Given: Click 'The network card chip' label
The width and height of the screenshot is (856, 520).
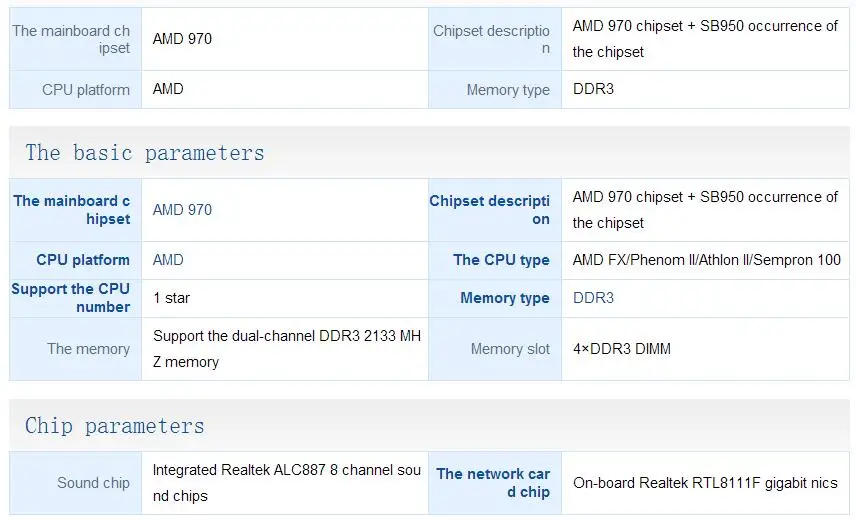Looking at the screenshot, I should tap(493, 483).
